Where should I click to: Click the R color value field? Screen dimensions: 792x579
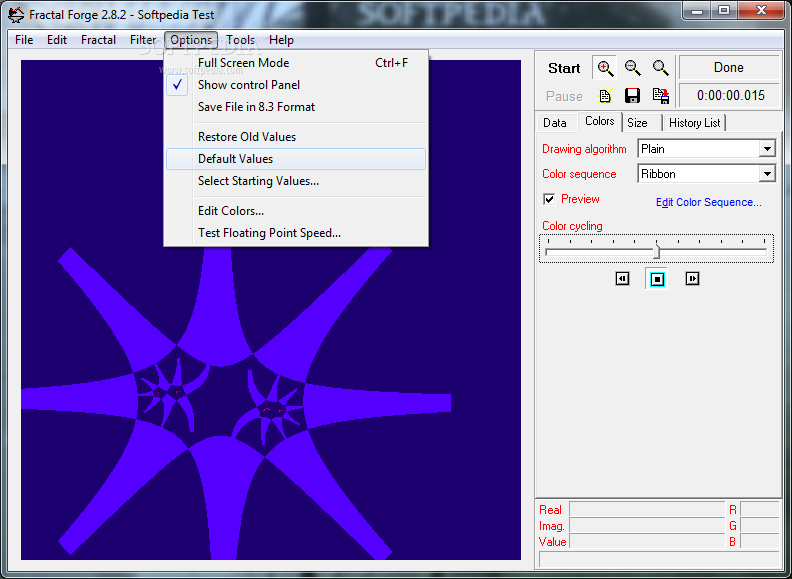[759, 509]
